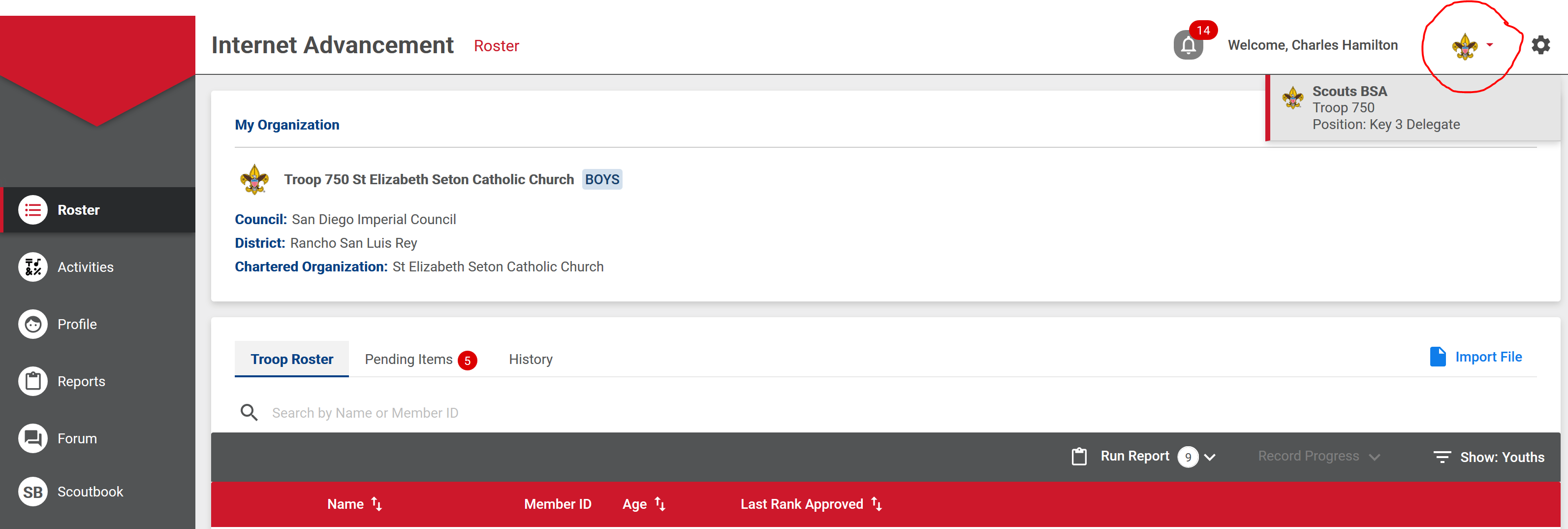Click the Import File document icon
Screen dimensions: 1568x529
point(1438,357)
